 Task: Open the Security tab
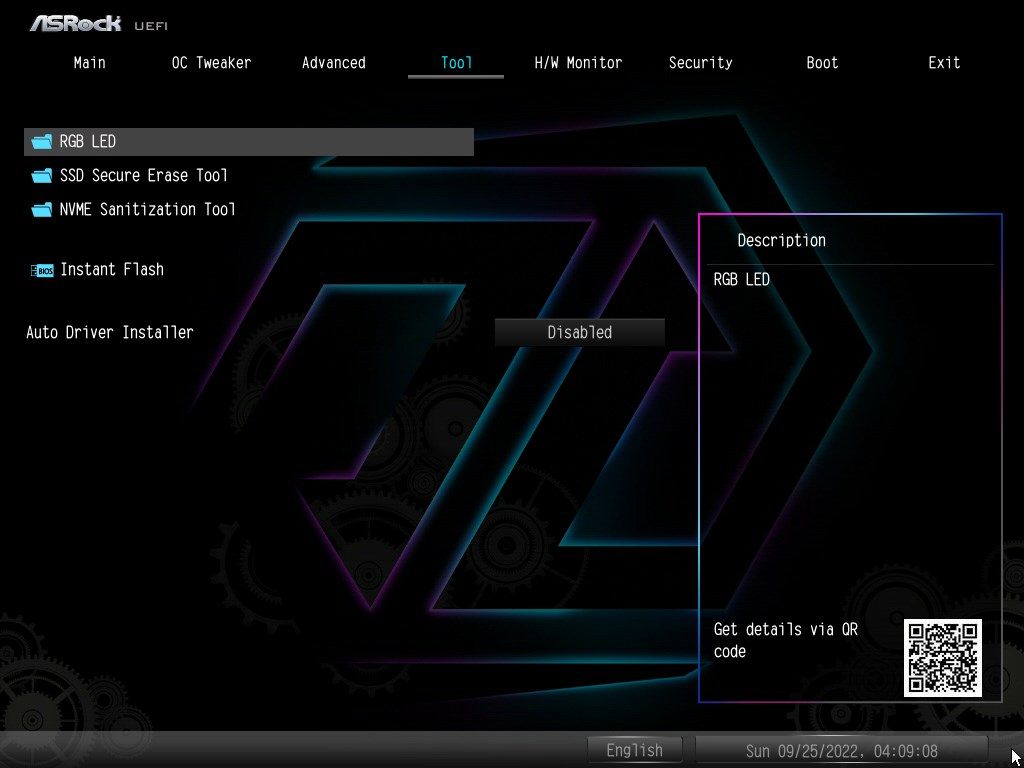(x=700, y=63)
